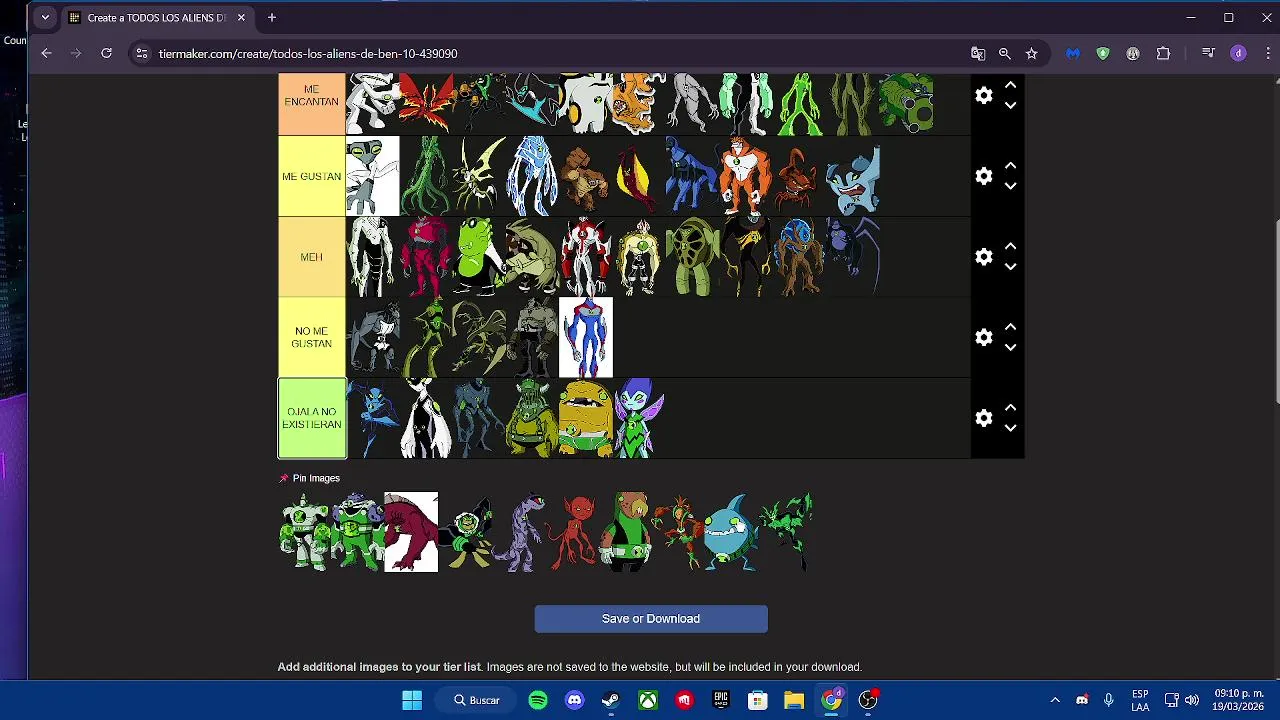Viewport: 1280px width, 720px height.
Task: Click the ME GUSTAN yellow tier label
Action: [x=312, y=176]
